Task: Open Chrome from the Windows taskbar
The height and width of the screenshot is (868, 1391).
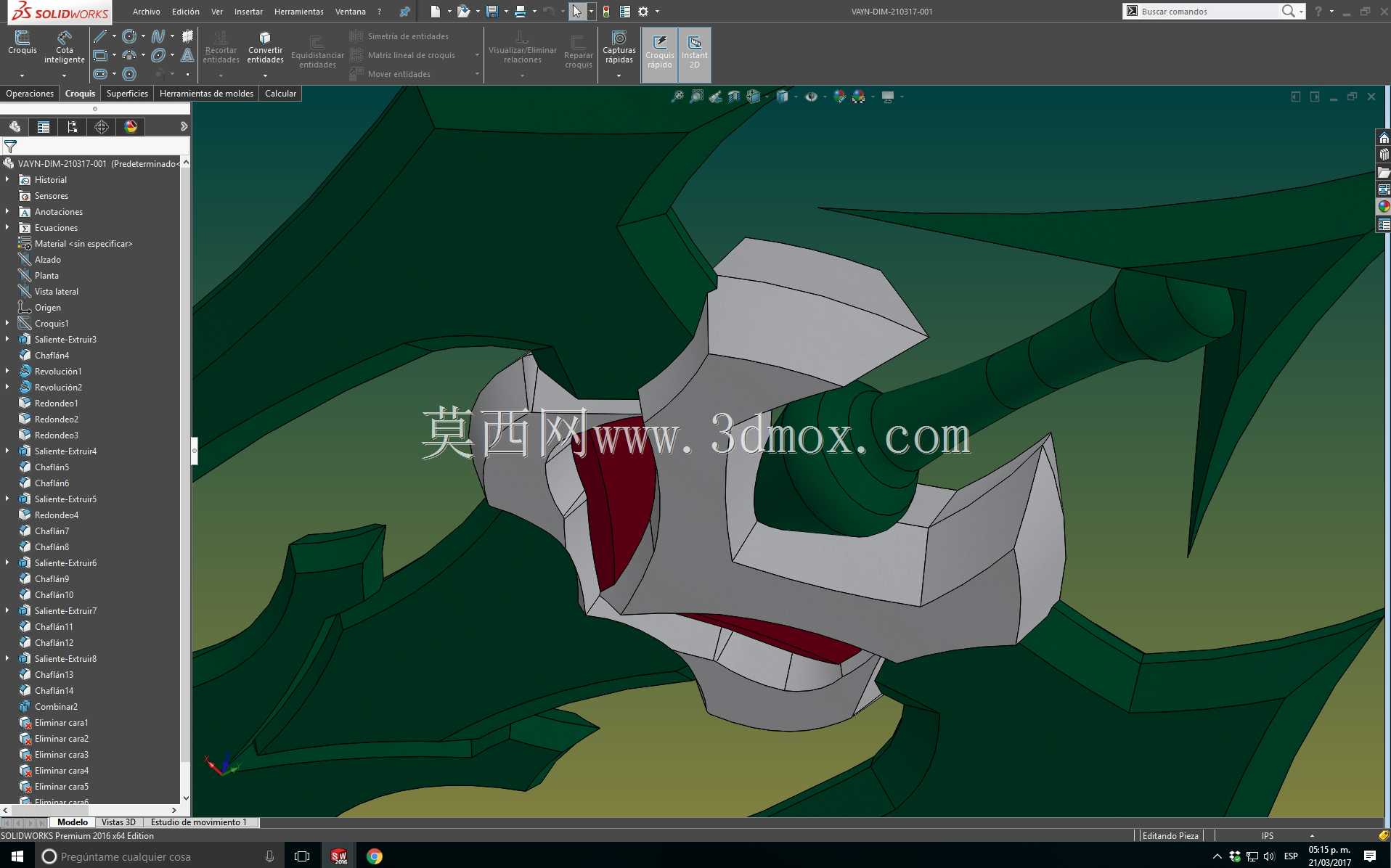Action: pos(374,856)
